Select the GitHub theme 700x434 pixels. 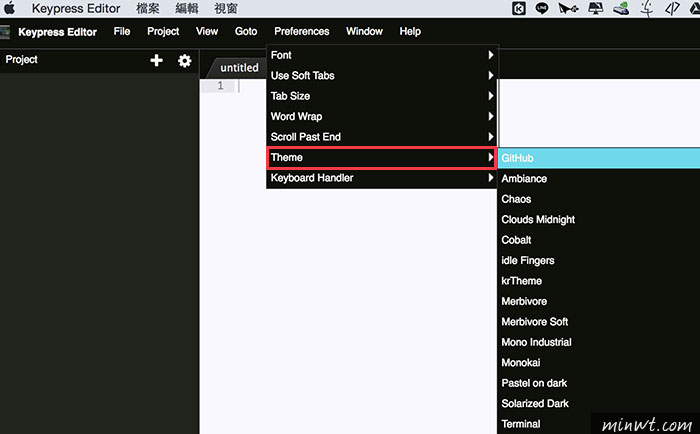[599, 158]
